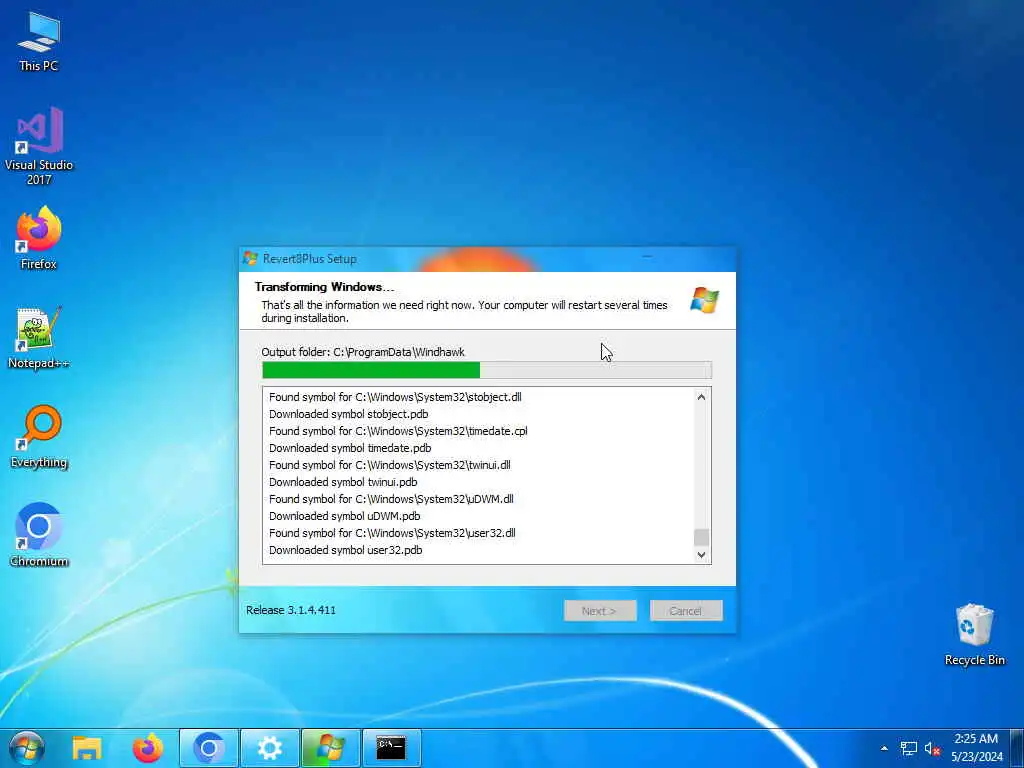Switch to Chromium taskbar button
1024x768 pixels.
point(209,748)
